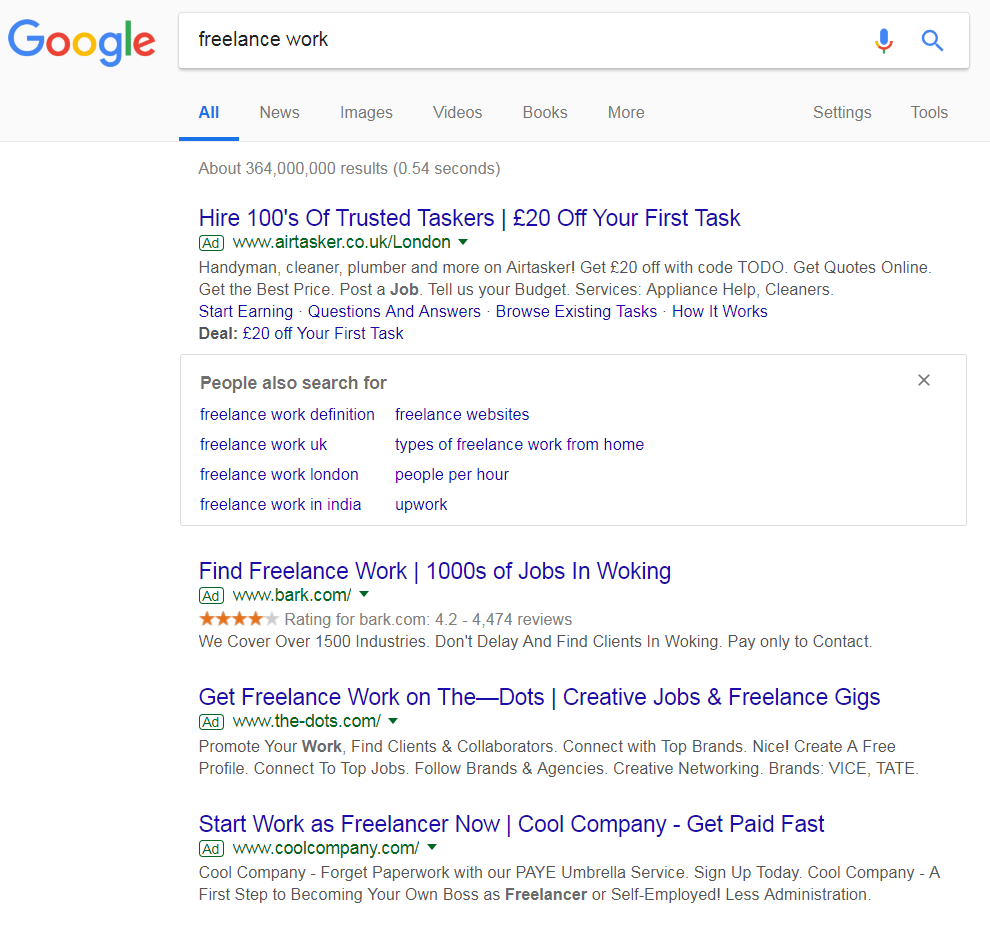This screenshot has width=990, height=934.
Task: Click the Google logo
Action: [81, 42]
